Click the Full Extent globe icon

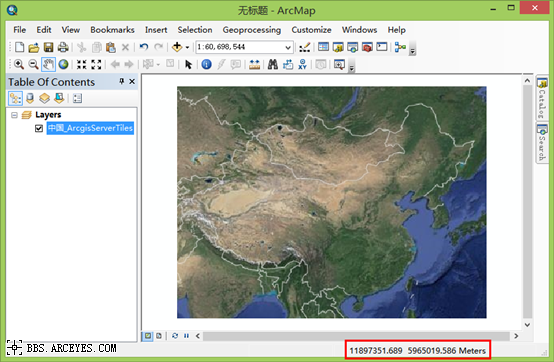pos(63,64)
